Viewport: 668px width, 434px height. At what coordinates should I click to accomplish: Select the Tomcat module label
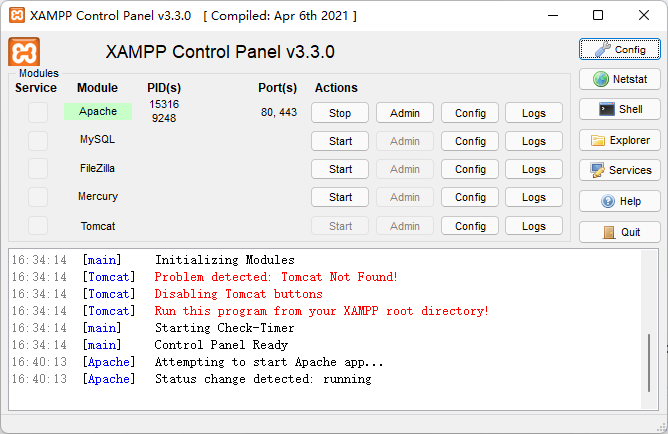pos(98,226)
